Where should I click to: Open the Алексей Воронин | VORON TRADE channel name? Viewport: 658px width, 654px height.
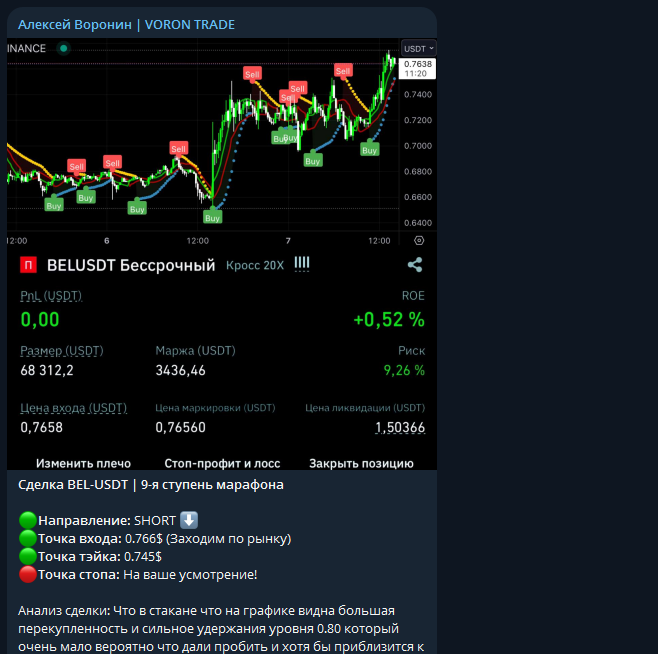tap(126, 25)
